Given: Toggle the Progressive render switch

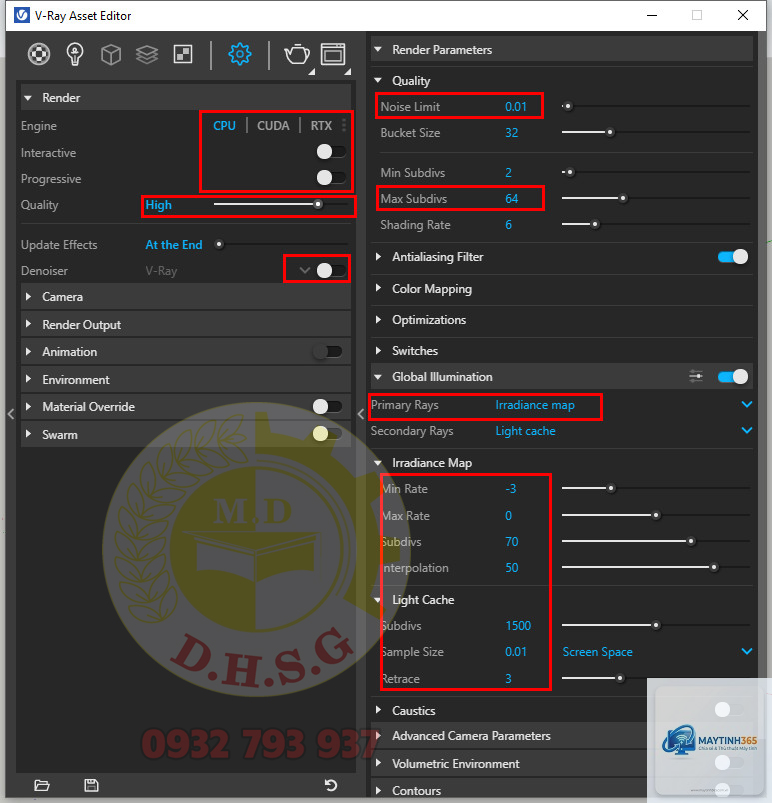Looking at the screenshot, I should click(331, 178).
